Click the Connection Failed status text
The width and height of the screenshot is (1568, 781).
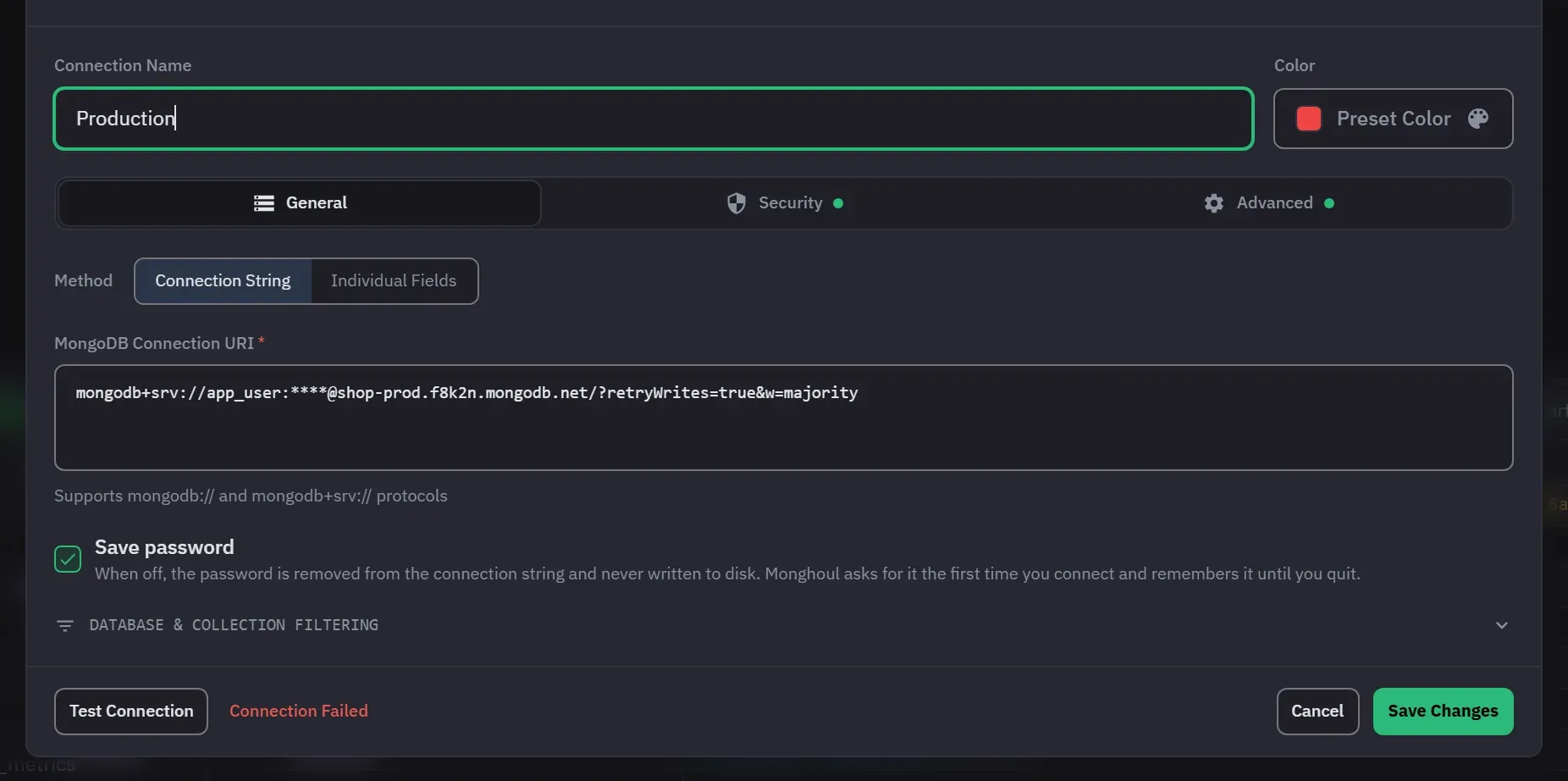(x=299, y=712)
